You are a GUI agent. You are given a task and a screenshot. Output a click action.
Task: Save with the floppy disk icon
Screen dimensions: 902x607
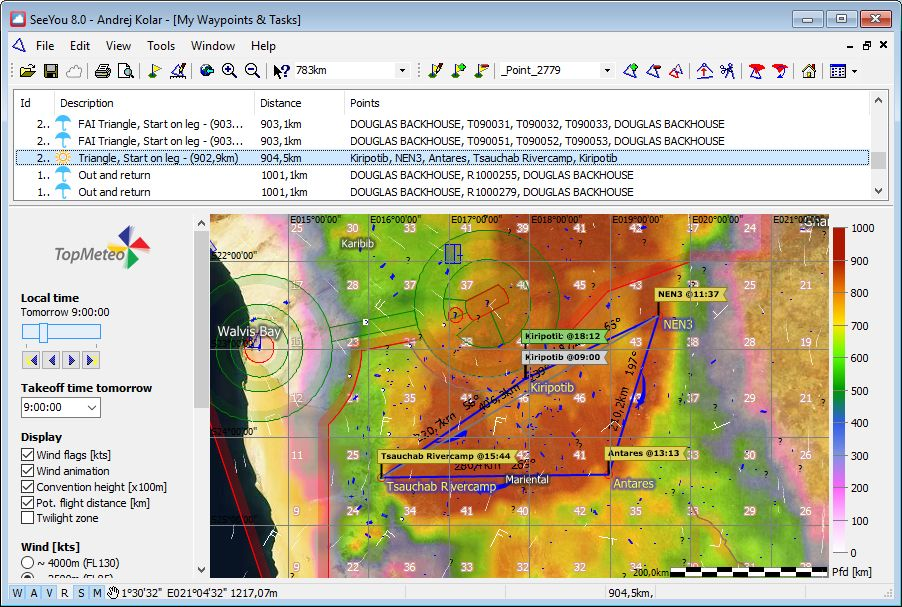(51, 71)
